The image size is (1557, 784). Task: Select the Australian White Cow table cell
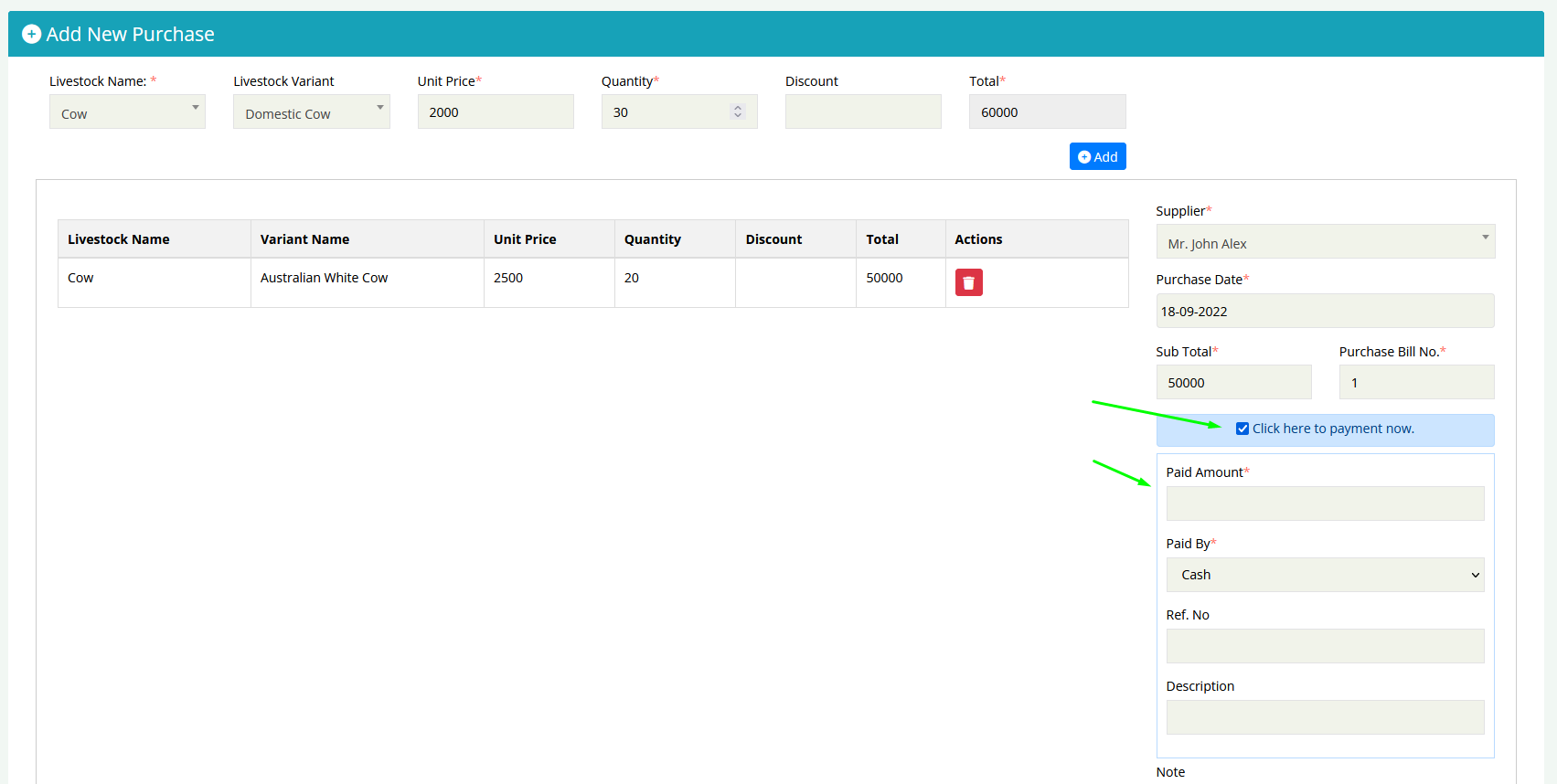(325, 278)
